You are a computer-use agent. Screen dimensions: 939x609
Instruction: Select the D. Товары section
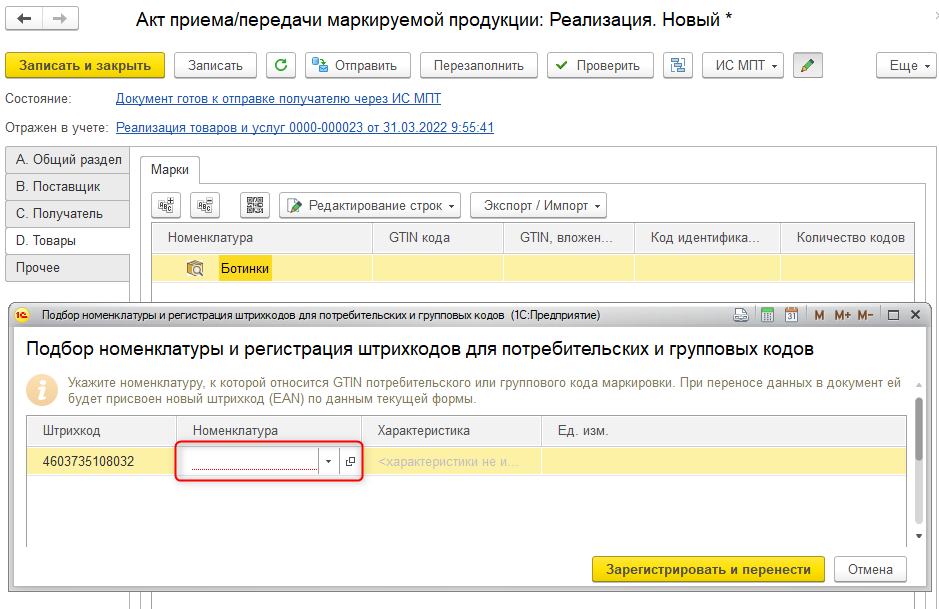68,241
